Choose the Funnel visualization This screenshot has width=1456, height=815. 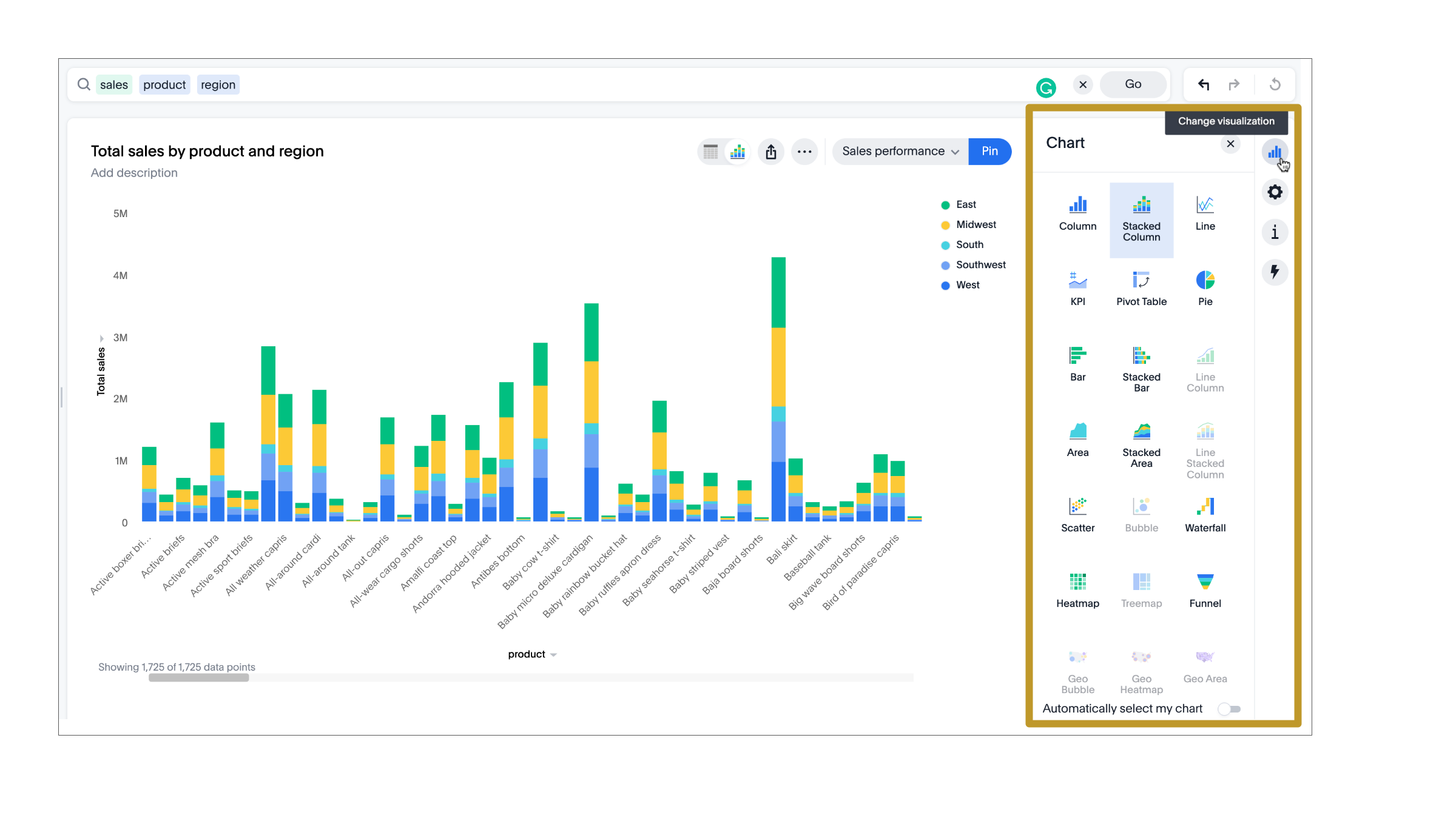[x=1205, y=587]
